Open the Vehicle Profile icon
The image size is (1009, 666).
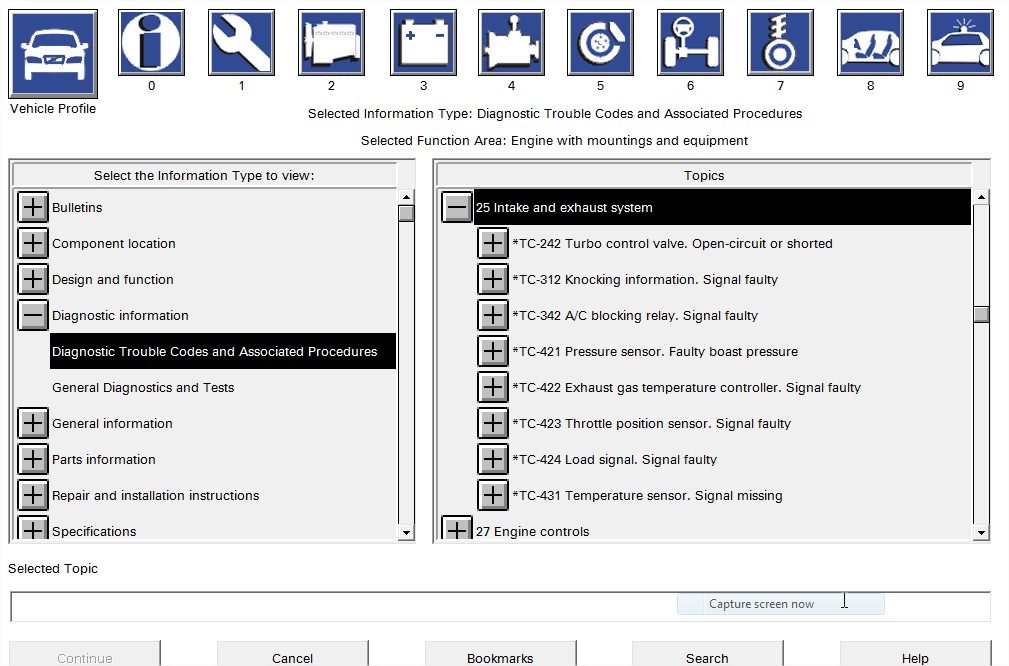point(53,53)
